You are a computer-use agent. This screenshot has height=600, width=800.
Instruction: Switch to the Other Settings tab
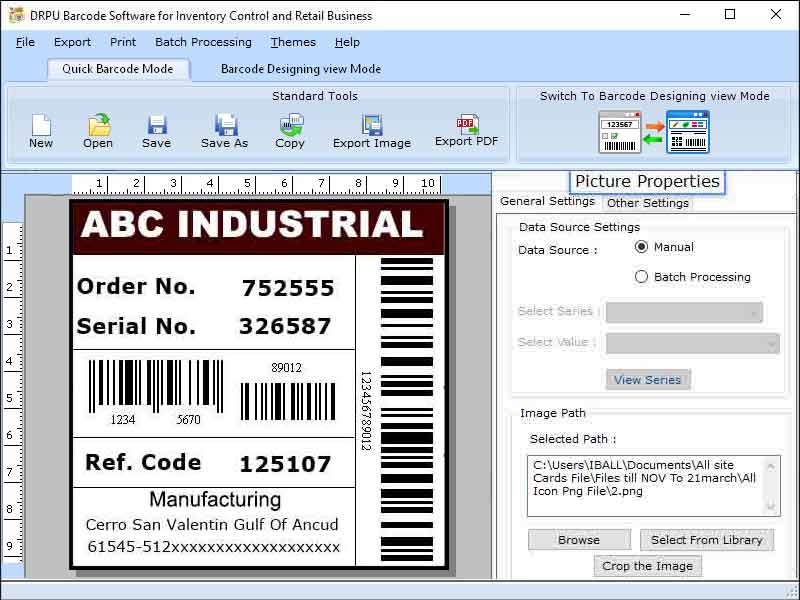[x=647, y=203]
